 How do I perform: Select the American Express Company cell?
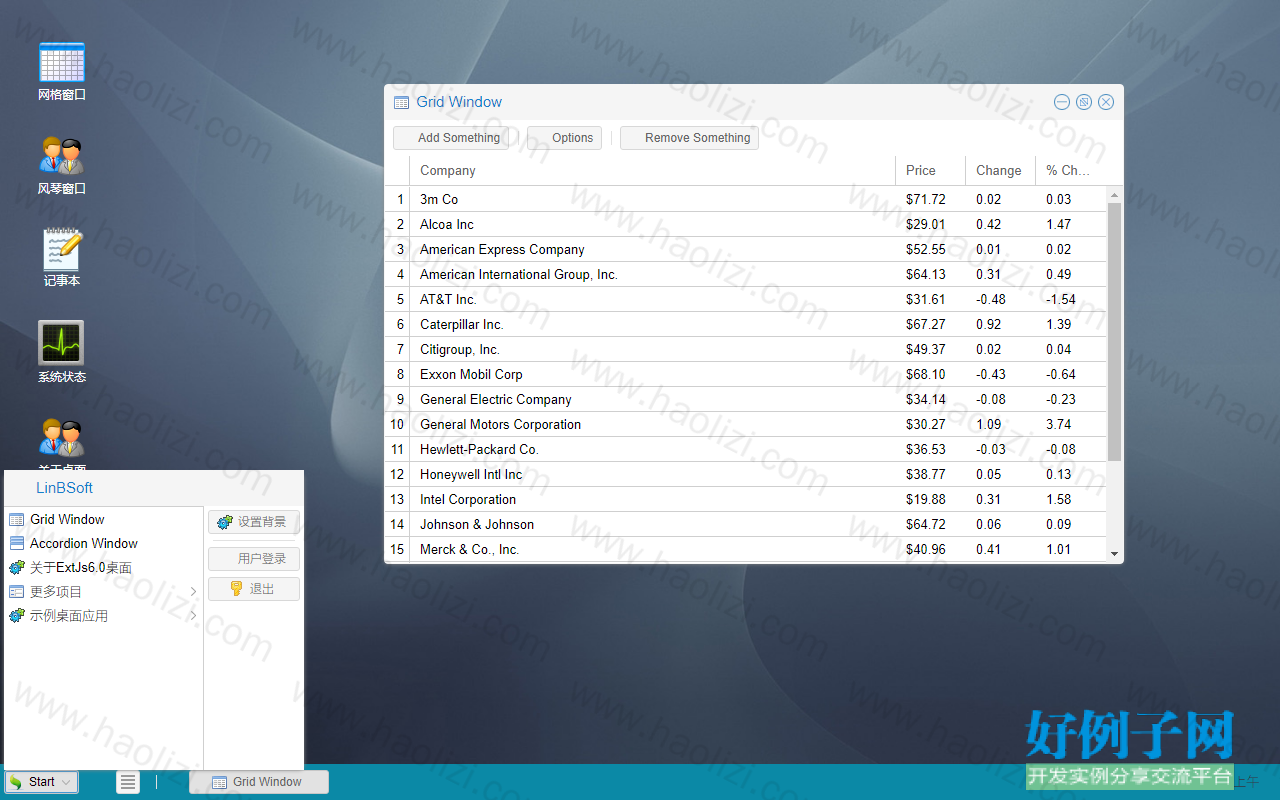(652, 249)
